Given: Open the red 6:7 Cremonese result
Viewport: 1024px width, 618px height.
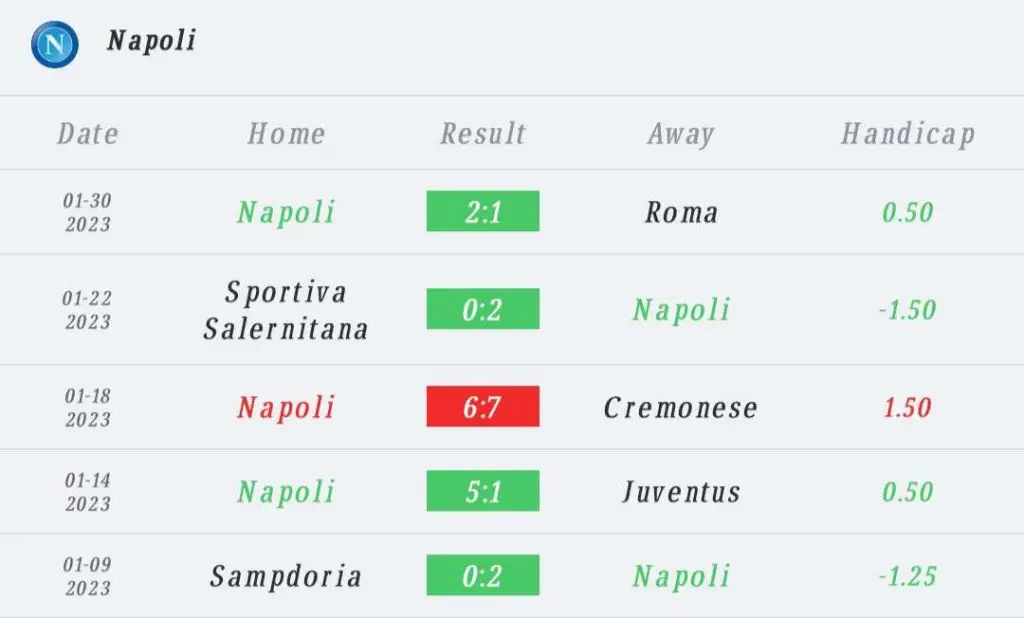Looking at the screenshot, I should tap(483, 406).
